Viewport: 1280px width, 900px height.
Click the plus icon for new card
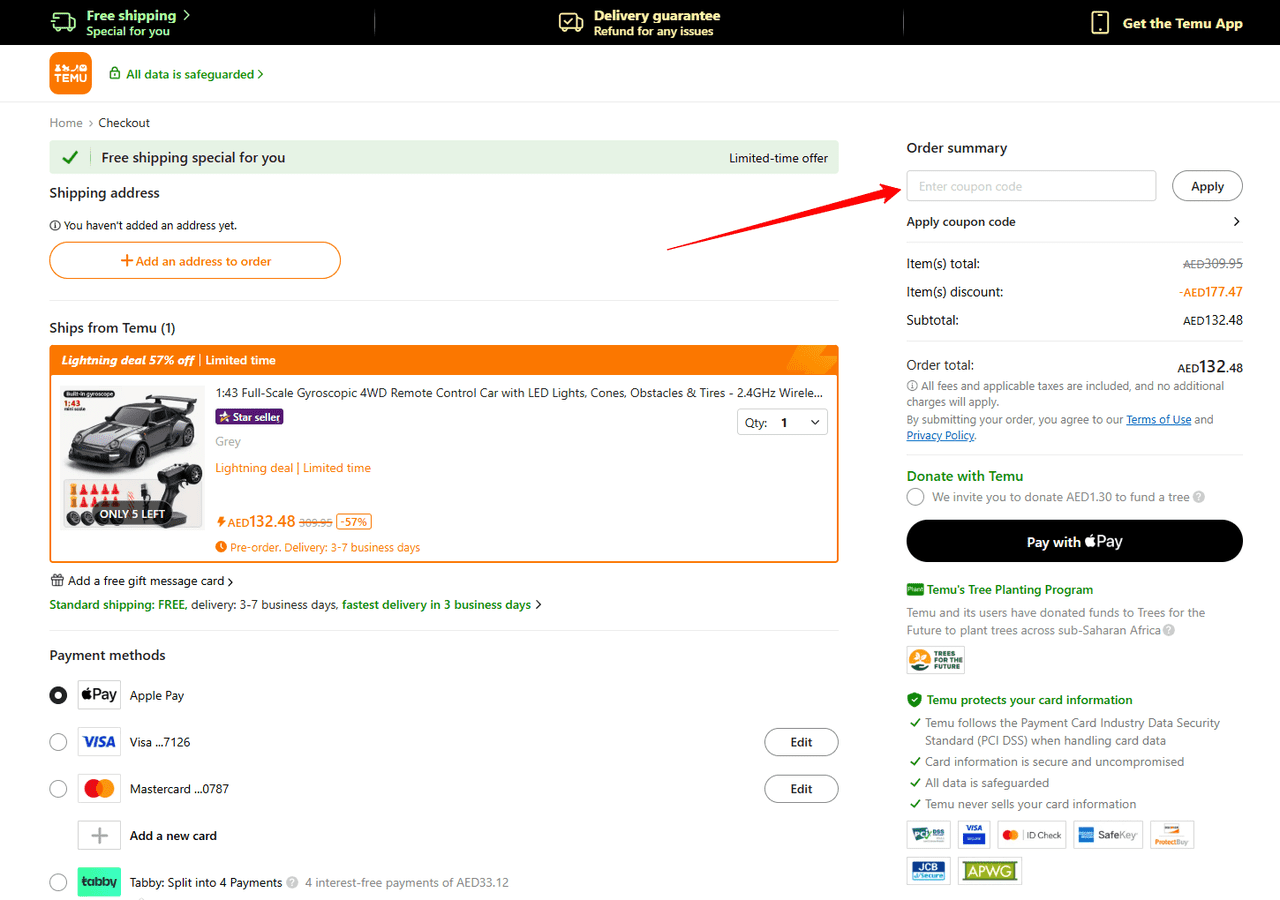(99, 836)
